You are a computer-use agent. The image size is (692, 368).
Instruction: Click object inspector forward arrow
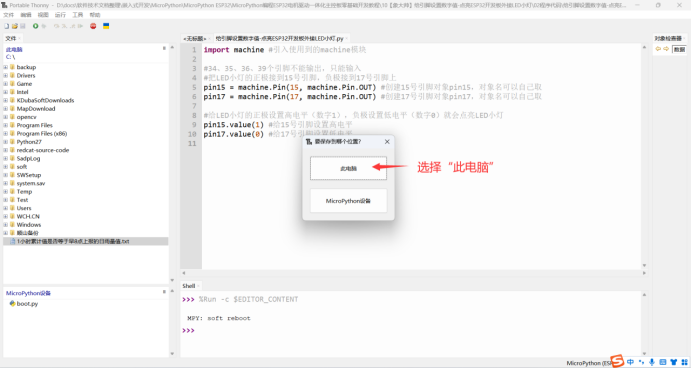pyautogui.click(x=666, y=49)
